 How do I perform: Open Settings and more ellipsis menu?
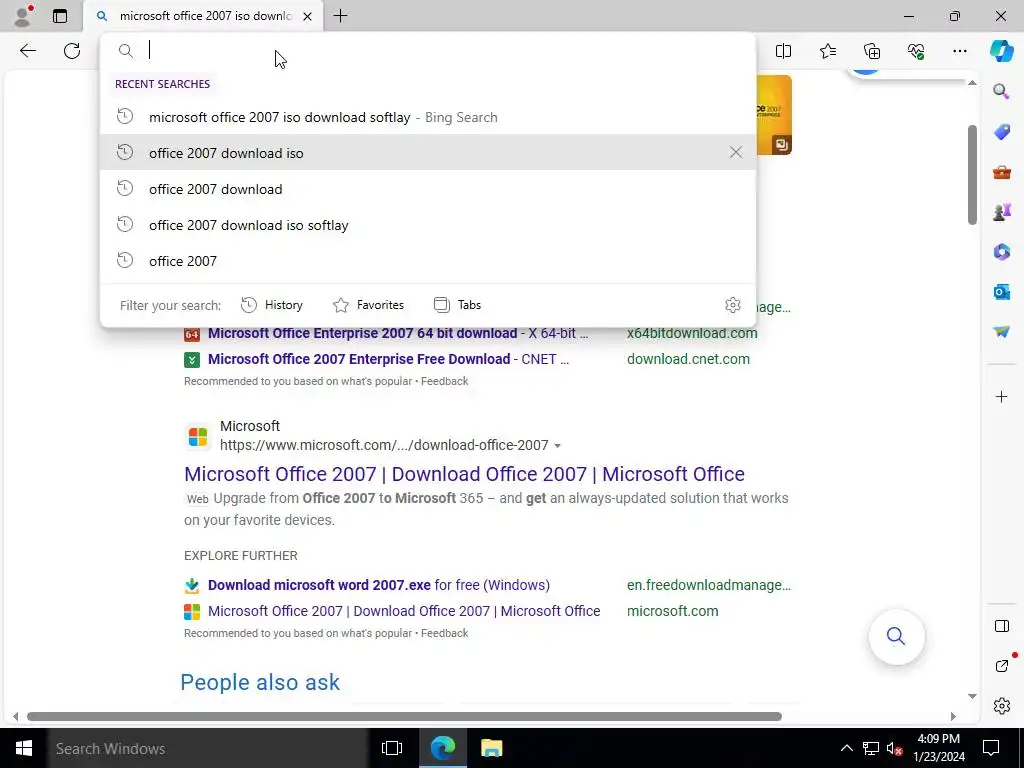tap(959, 51)
